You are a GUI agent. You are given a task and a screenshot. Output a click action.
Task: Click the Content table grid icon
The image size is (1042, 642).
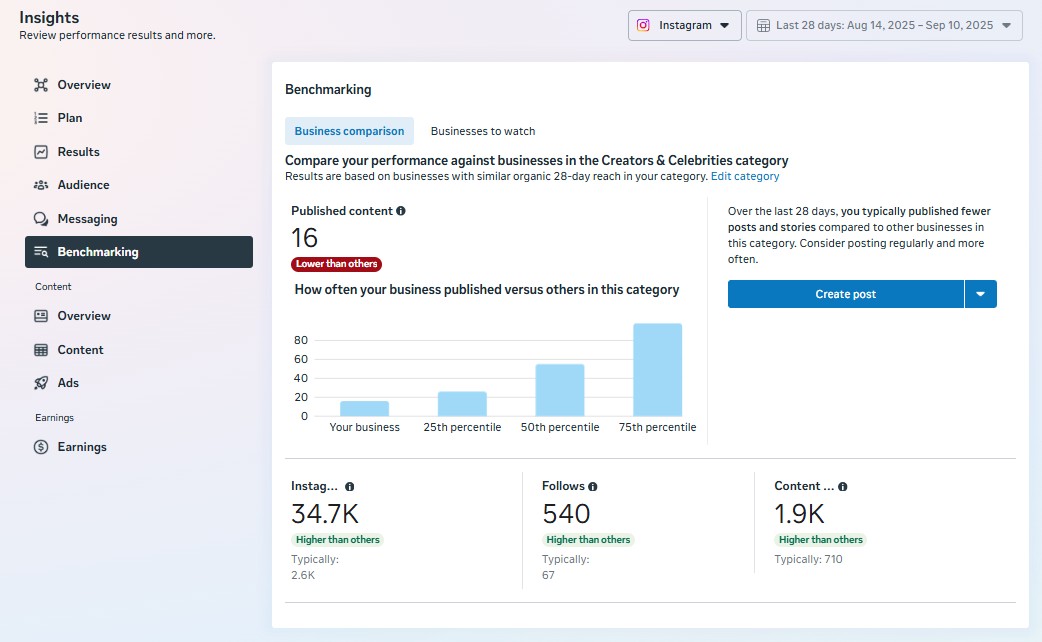pyautogui.click(x=41, y=350)
